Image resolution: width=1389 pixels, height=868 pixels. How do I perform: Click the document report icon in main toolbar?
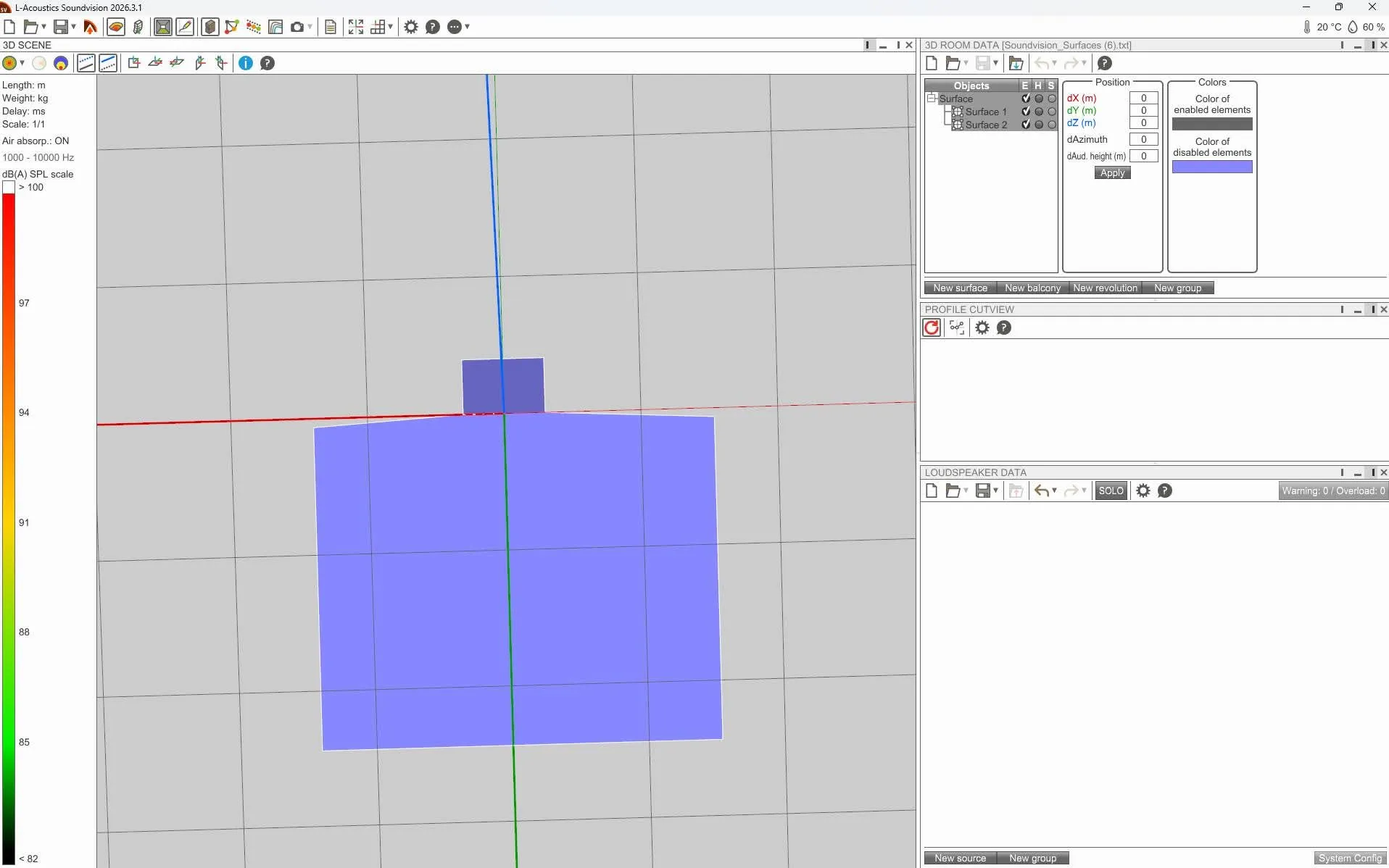click(x=331, y=27)
